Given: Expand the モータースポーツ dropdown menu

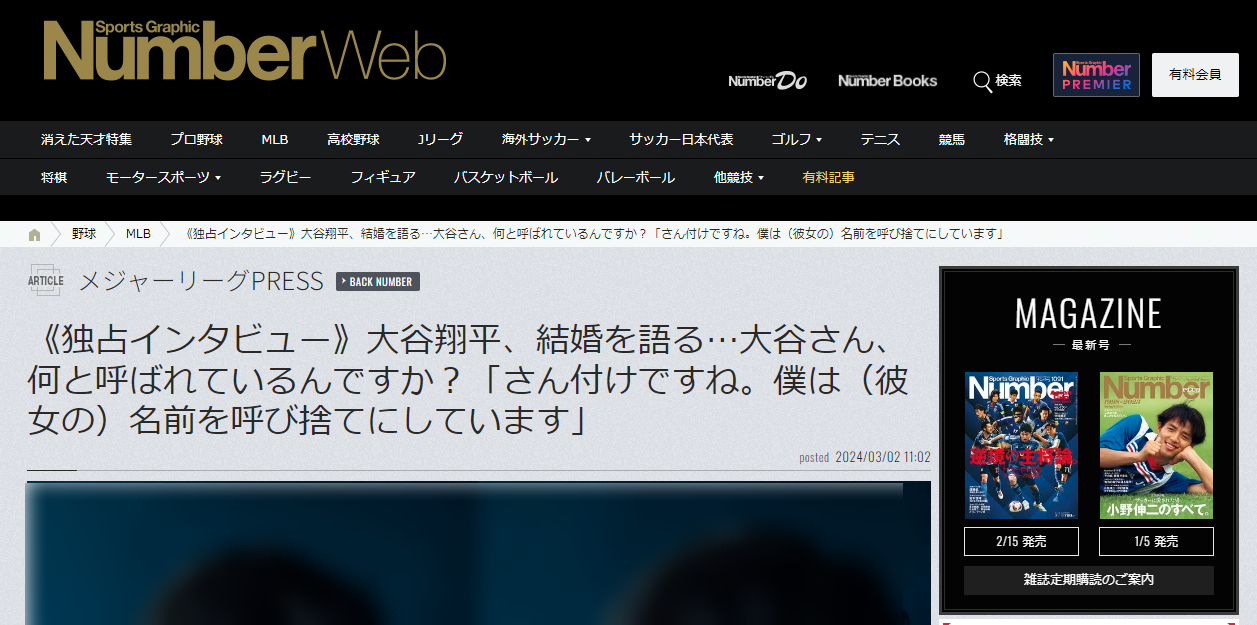Looking at the screenshot, I should point(163,178).
